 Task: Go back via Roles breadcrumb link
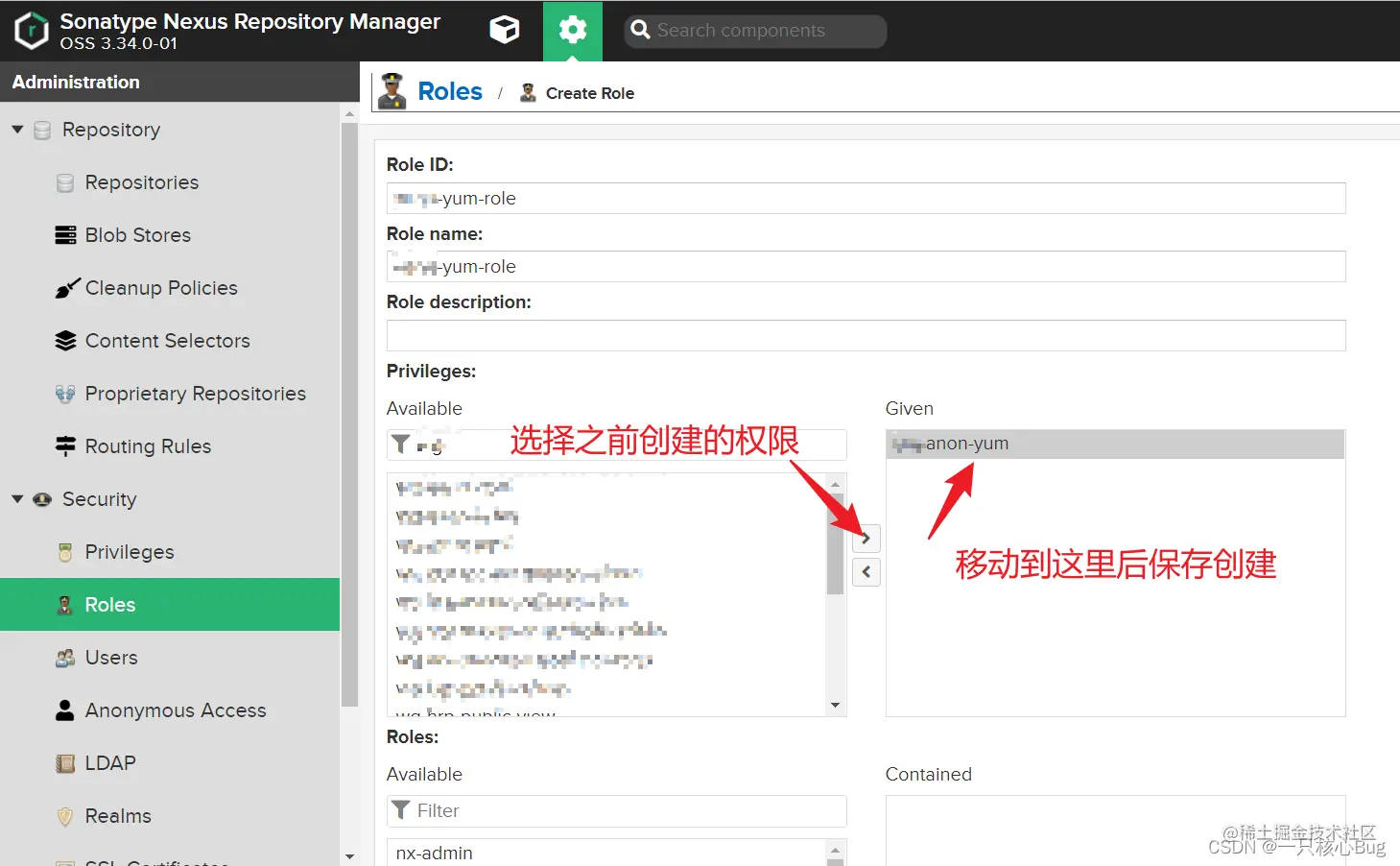[x=450, y=91]
